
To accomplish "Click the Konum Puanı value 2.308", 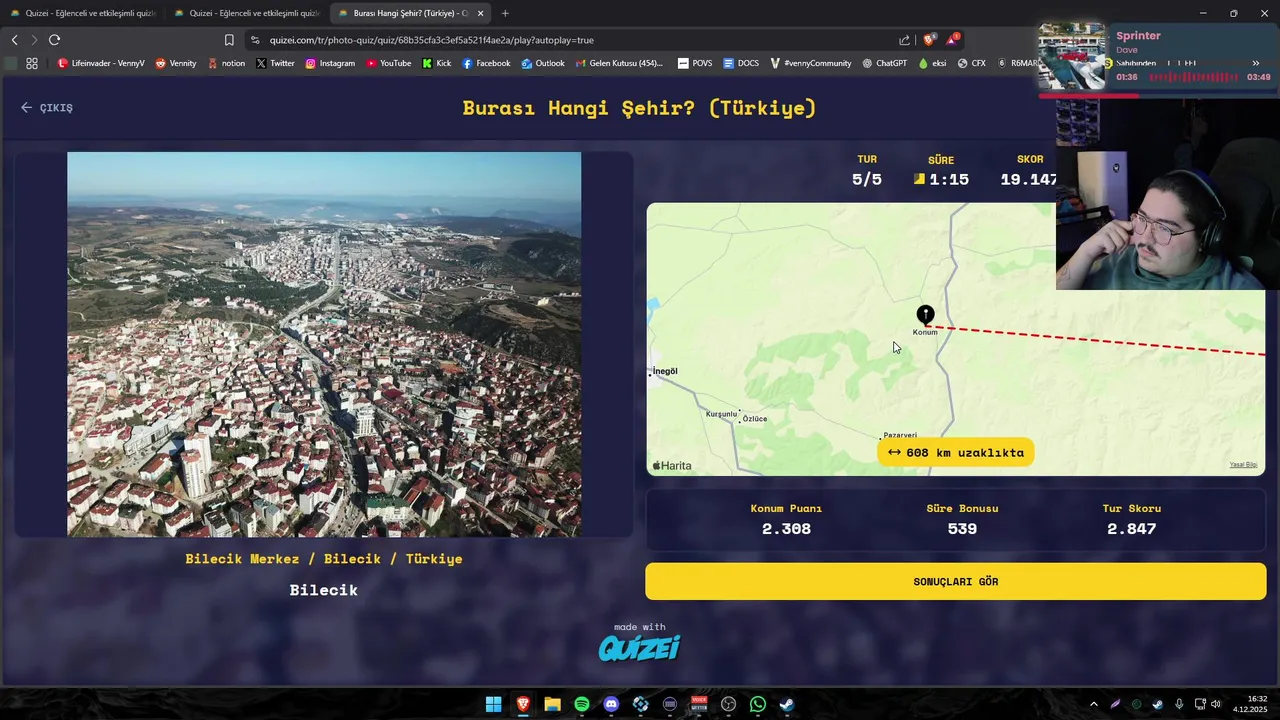I will (x=786, y=529).
